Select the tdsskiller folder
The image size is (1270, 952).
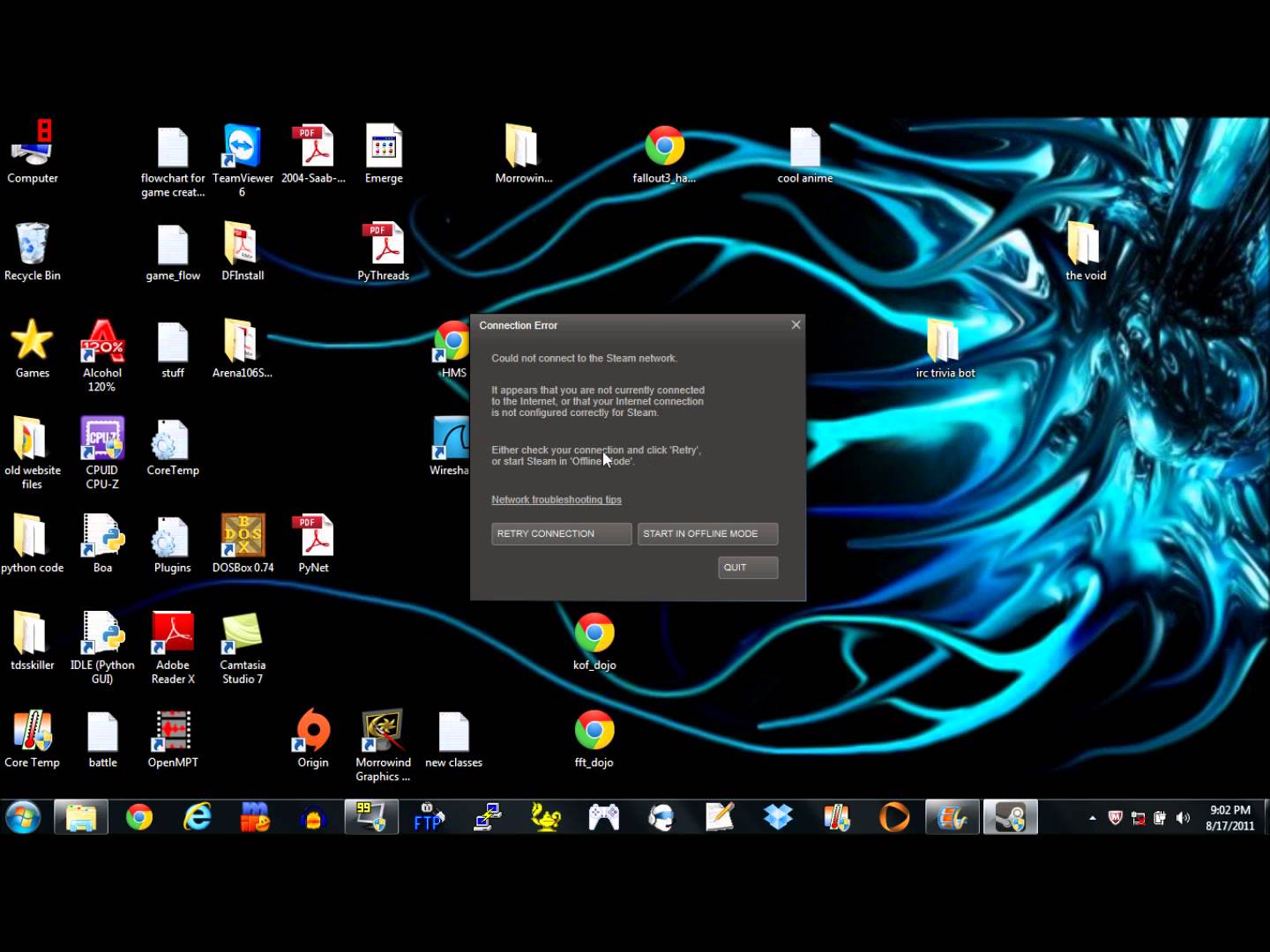click(33, 641)
